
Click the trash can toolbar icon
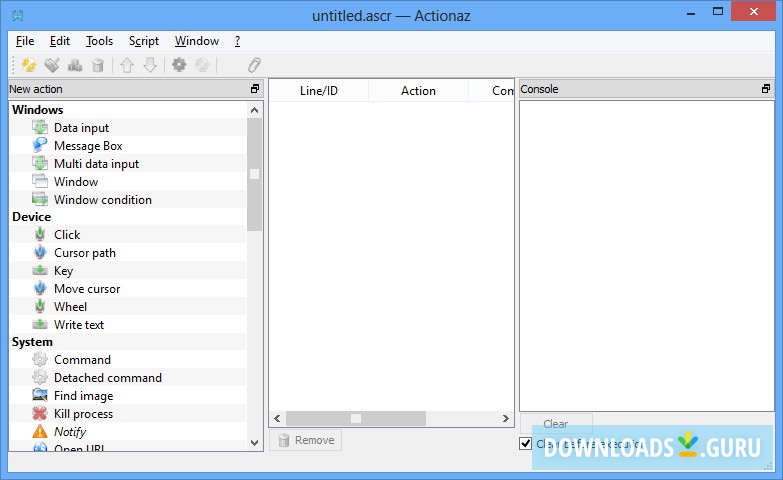(x=98, y=65)
